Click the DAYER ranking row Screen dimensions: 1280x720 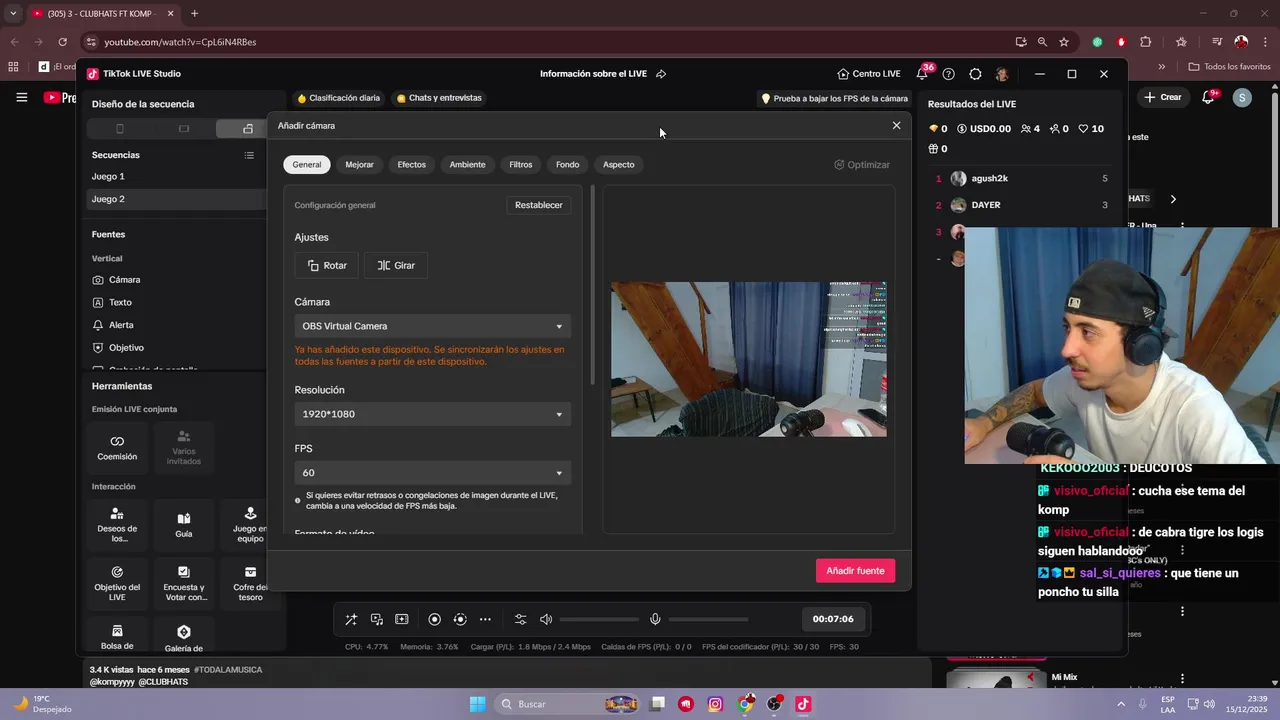(x=1021, y=205)
